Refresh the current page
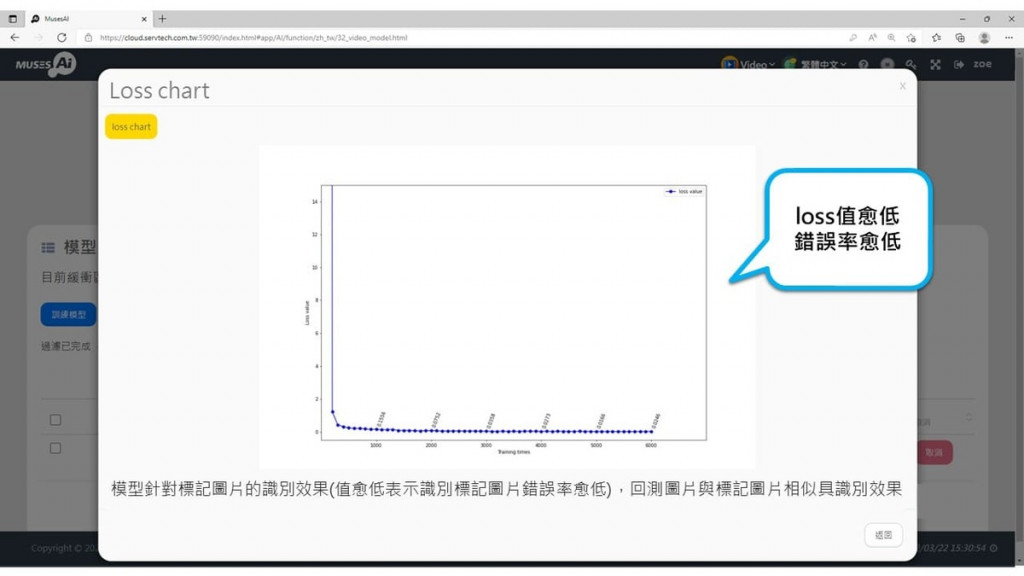 pyautogui.click(x=62, y=38)
